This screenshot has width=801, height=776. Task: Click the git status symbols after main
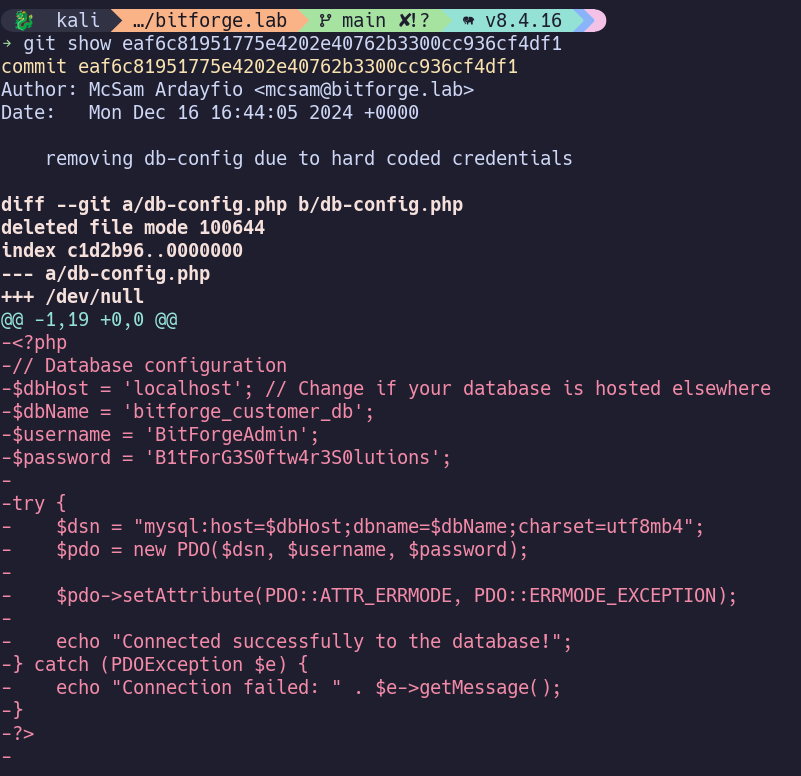(414, 20)
